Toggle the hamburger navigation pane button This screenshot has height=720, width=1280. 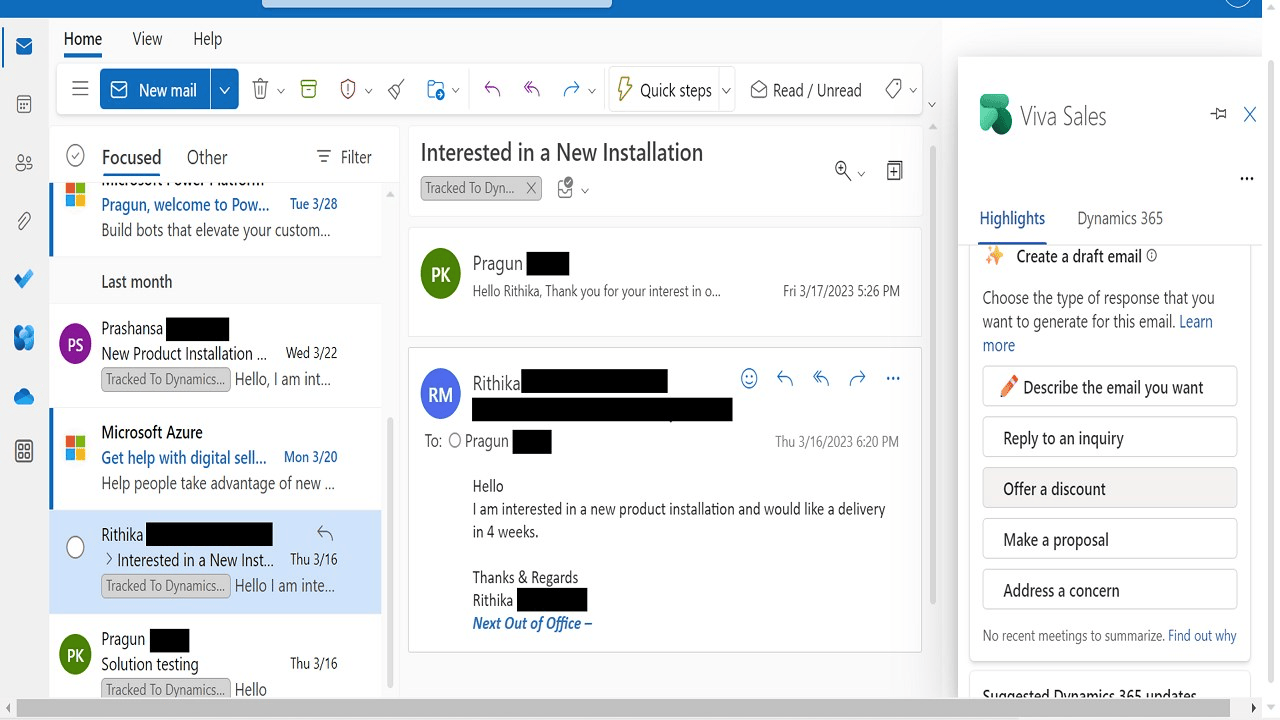[80, 90]
